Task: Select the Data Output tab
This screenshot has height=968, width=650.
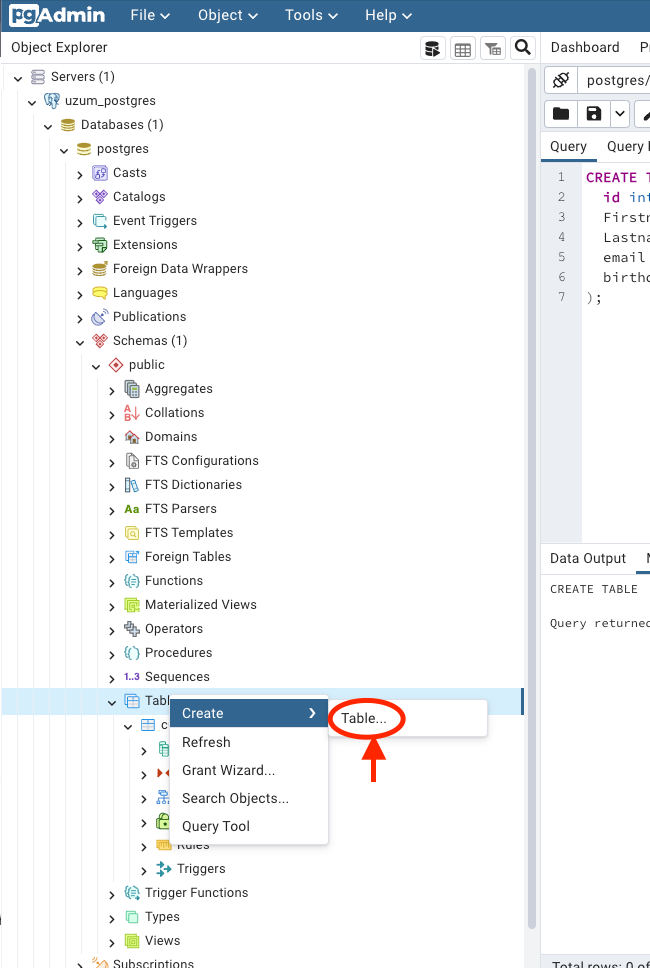Action: tap(588, 558)
